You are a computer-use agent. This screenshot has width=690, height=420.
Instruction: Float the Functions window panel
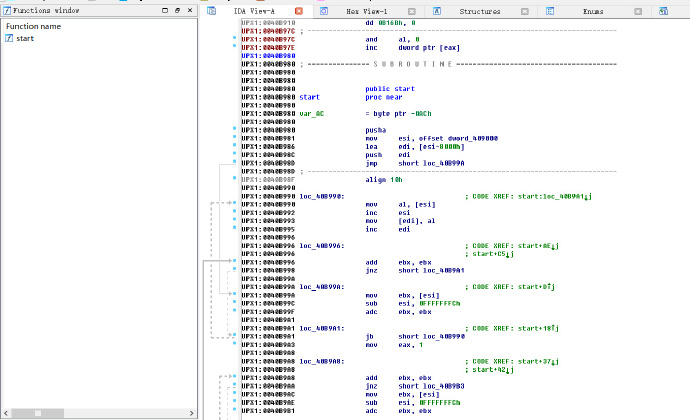176,10
